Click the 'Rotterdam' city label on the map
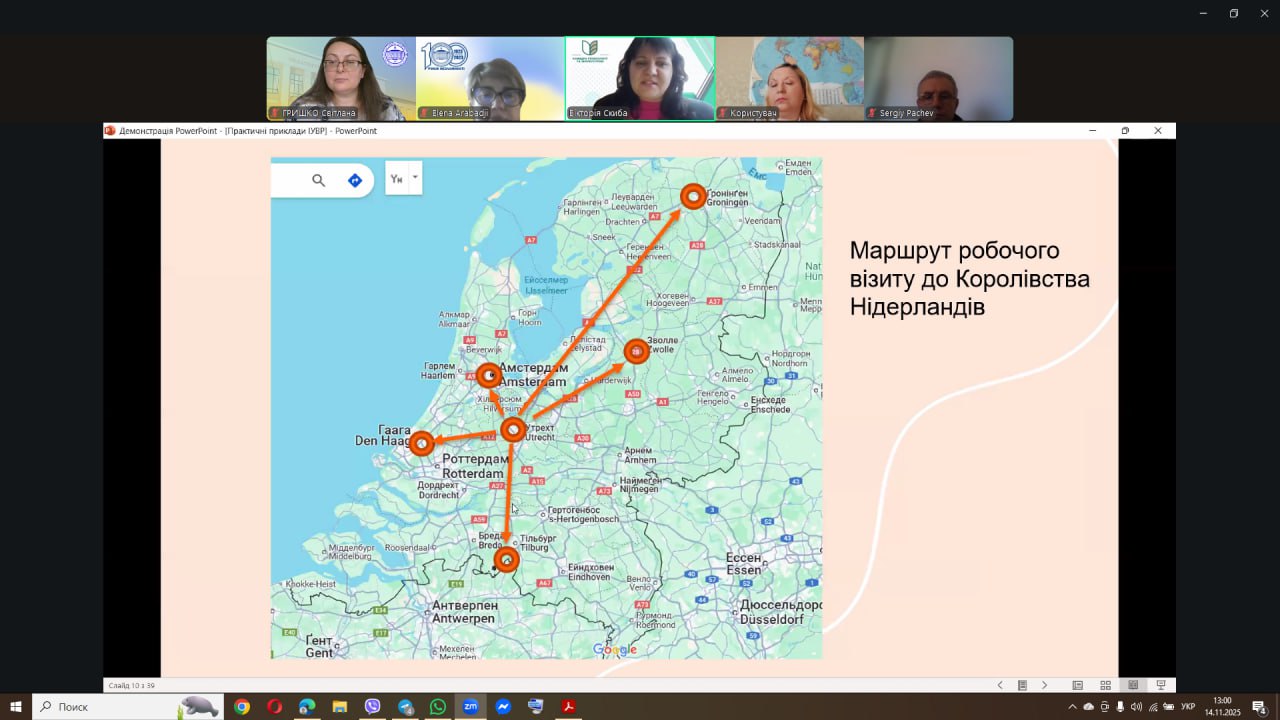 (473, 474)
